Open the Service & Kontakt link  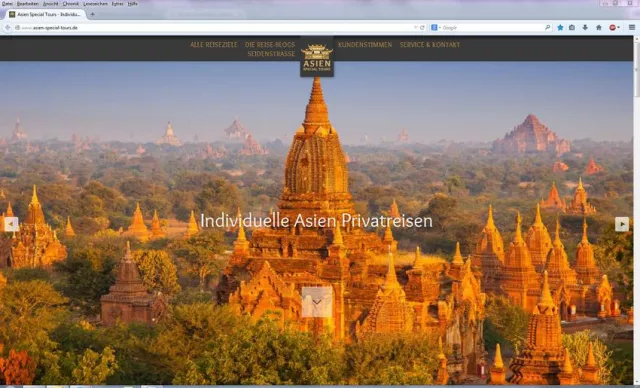pos(430,45)
